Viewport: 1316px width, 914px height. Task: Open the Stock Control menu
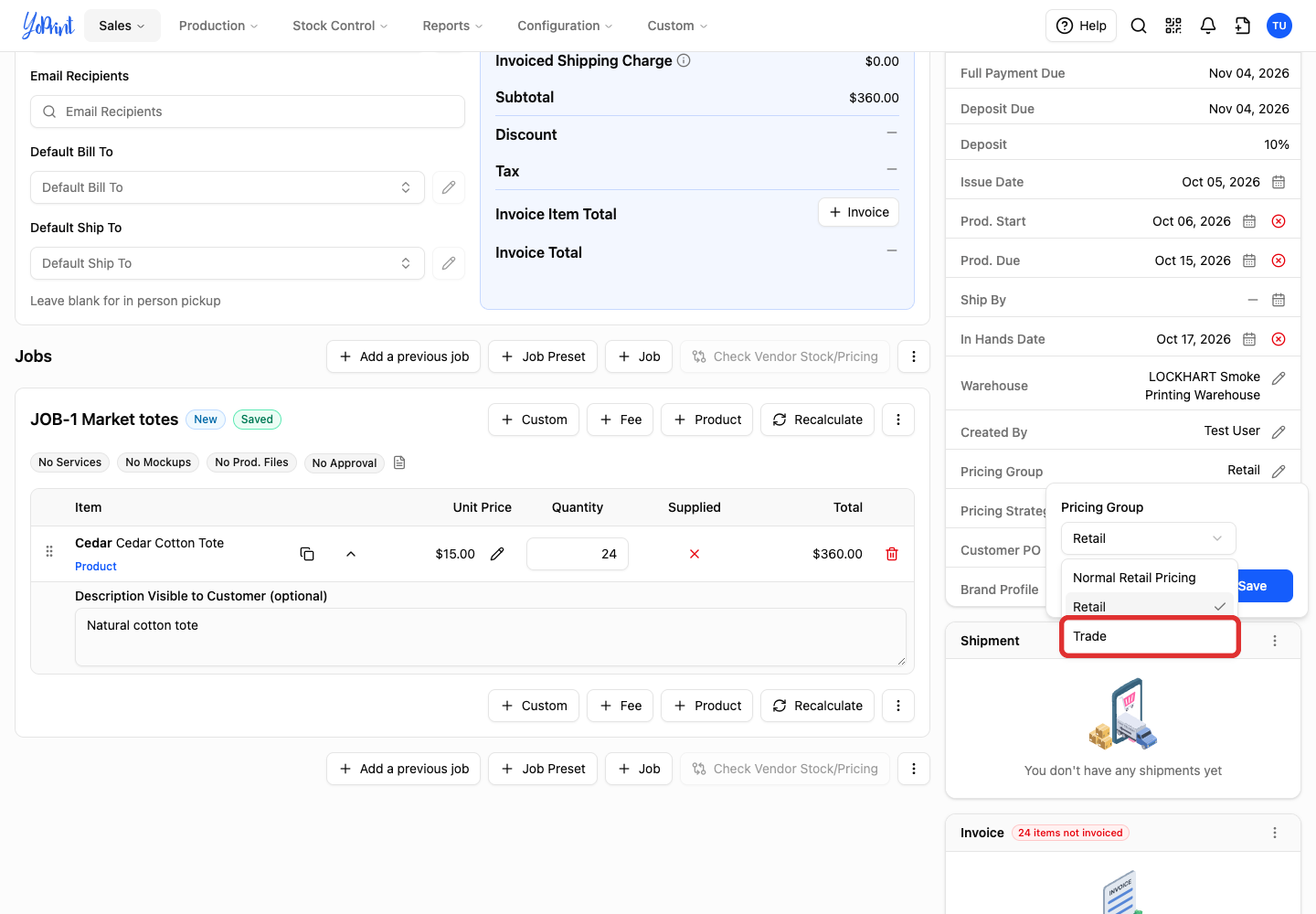[x=340, y=26]
